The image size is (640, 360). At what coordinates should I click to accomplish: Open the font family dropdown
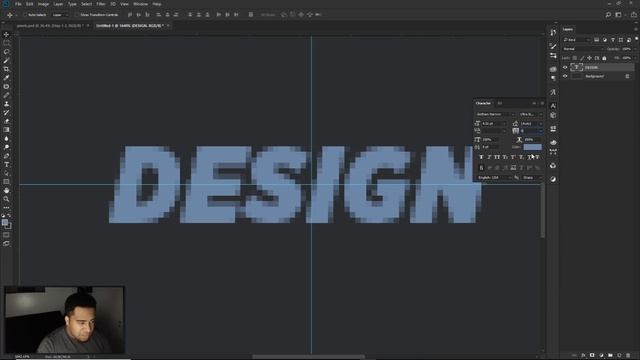496,114
